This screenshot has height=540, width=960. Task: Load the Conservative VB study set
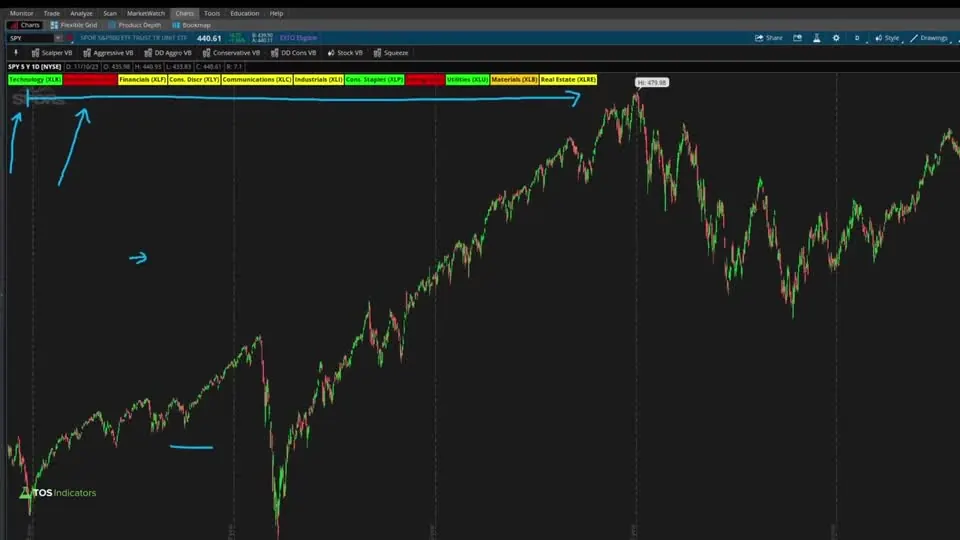click(231, 53)
